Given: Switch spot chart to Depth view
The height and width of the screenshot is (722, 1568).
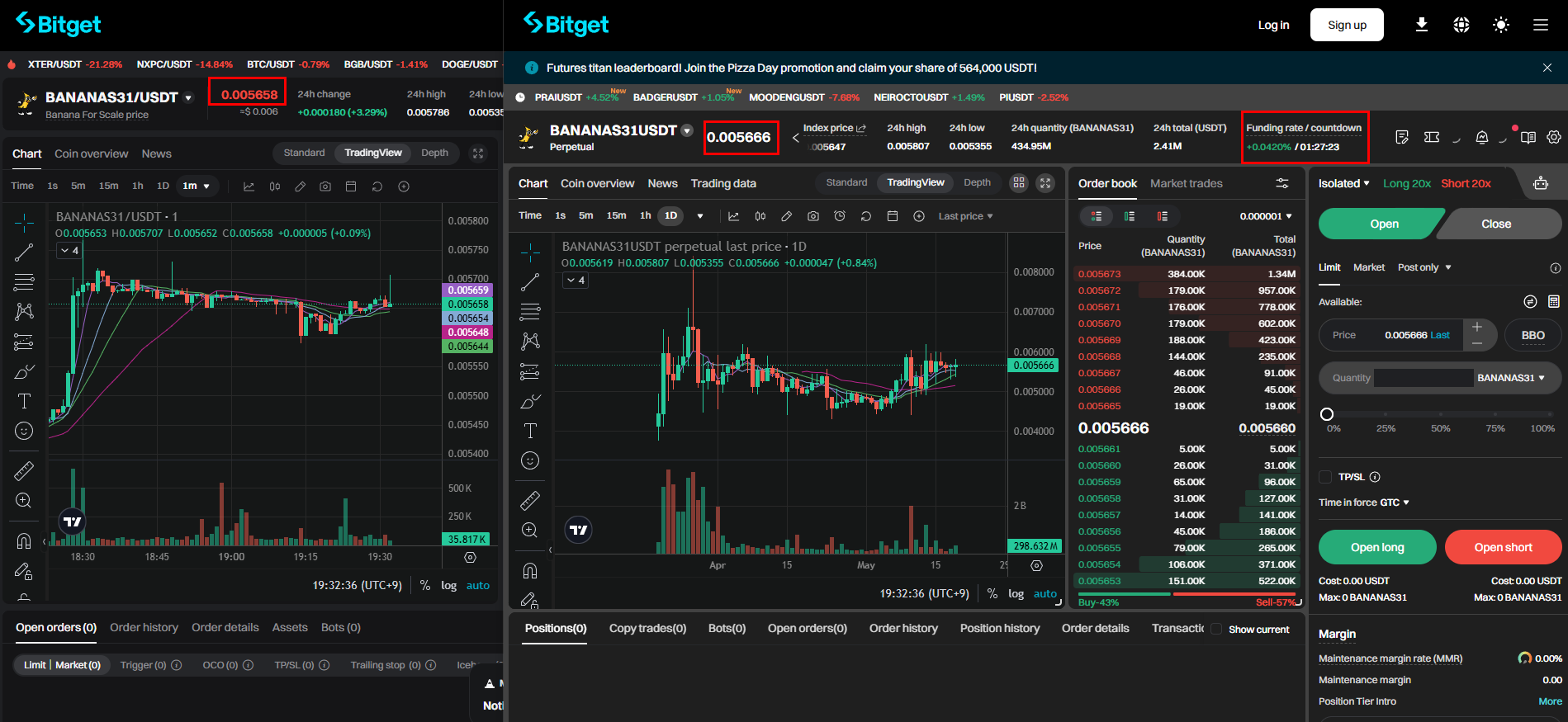Looking at the screenshot, I should pos(434,153).
